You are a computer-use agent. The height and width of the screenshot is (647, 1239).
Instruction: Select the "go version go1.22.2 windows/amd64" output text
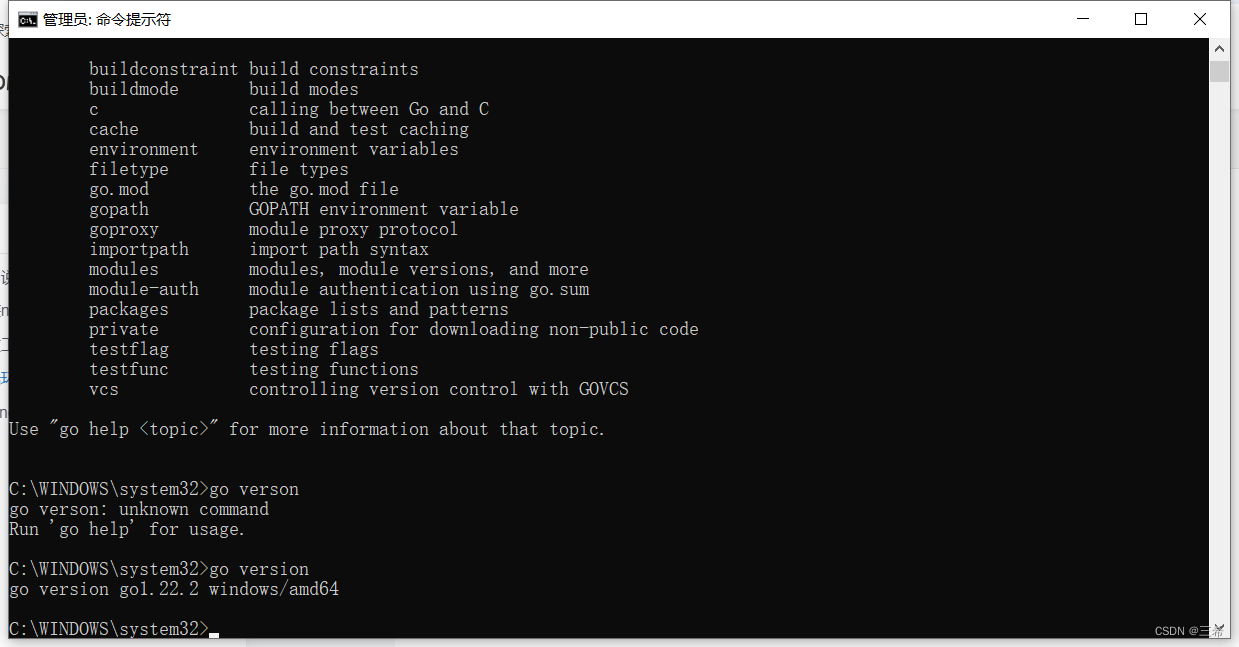coord(173,589)
